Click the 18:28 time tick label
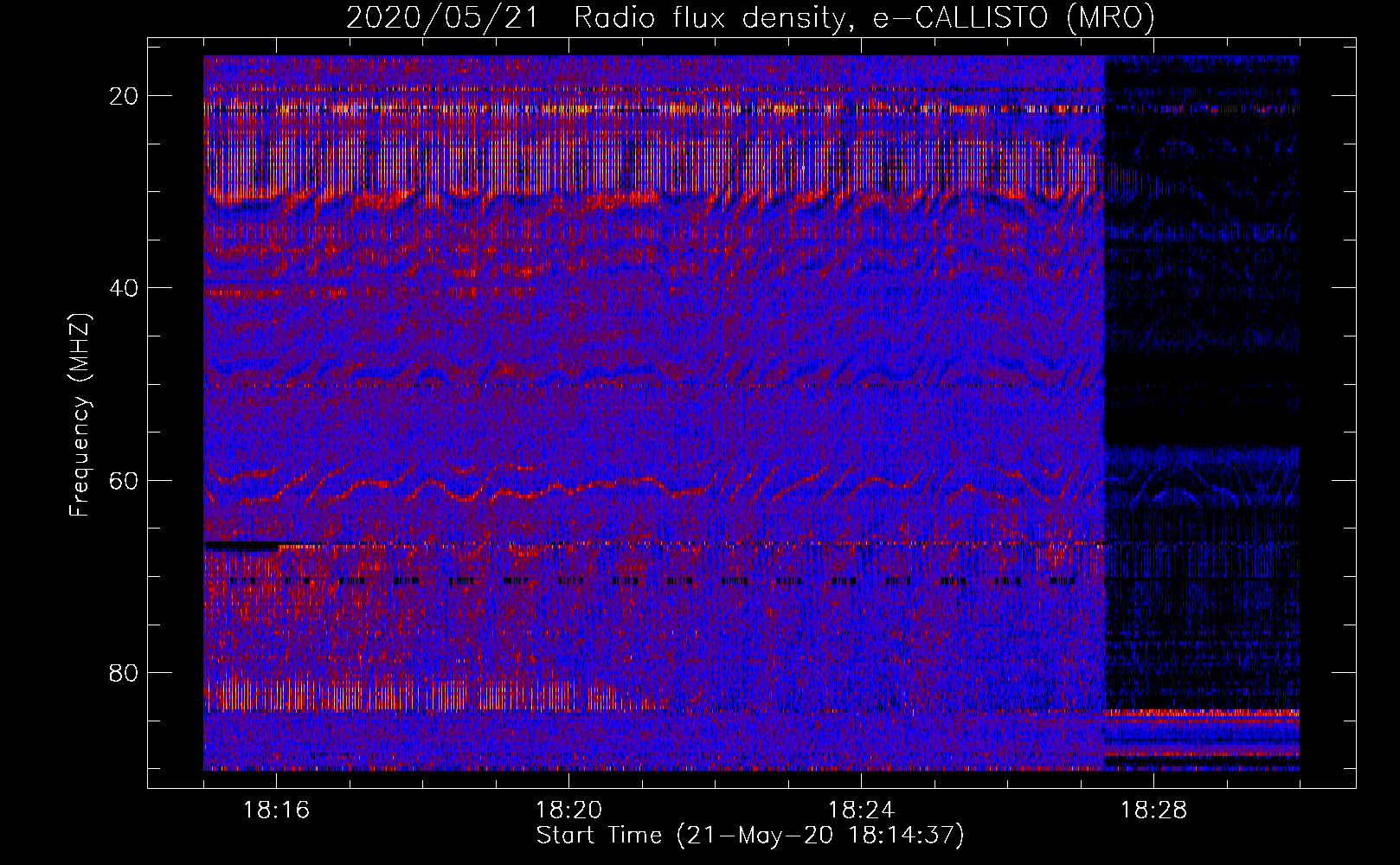1400x865 pixels. click(1153, 811)
